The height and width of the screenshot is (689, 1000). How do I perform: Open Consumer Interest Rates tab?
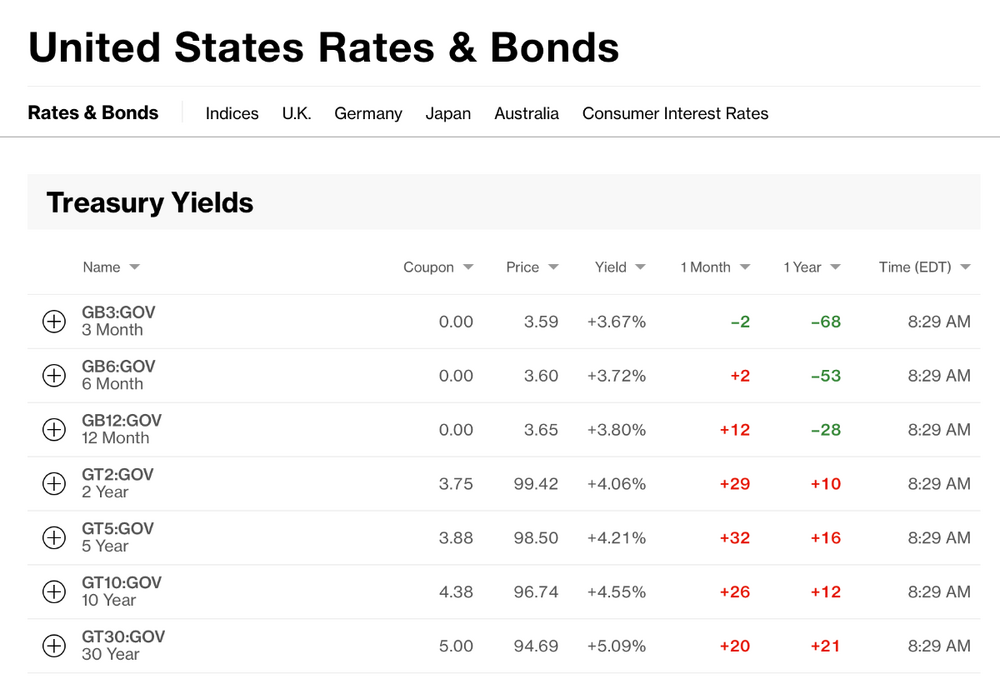coord(675,114)
